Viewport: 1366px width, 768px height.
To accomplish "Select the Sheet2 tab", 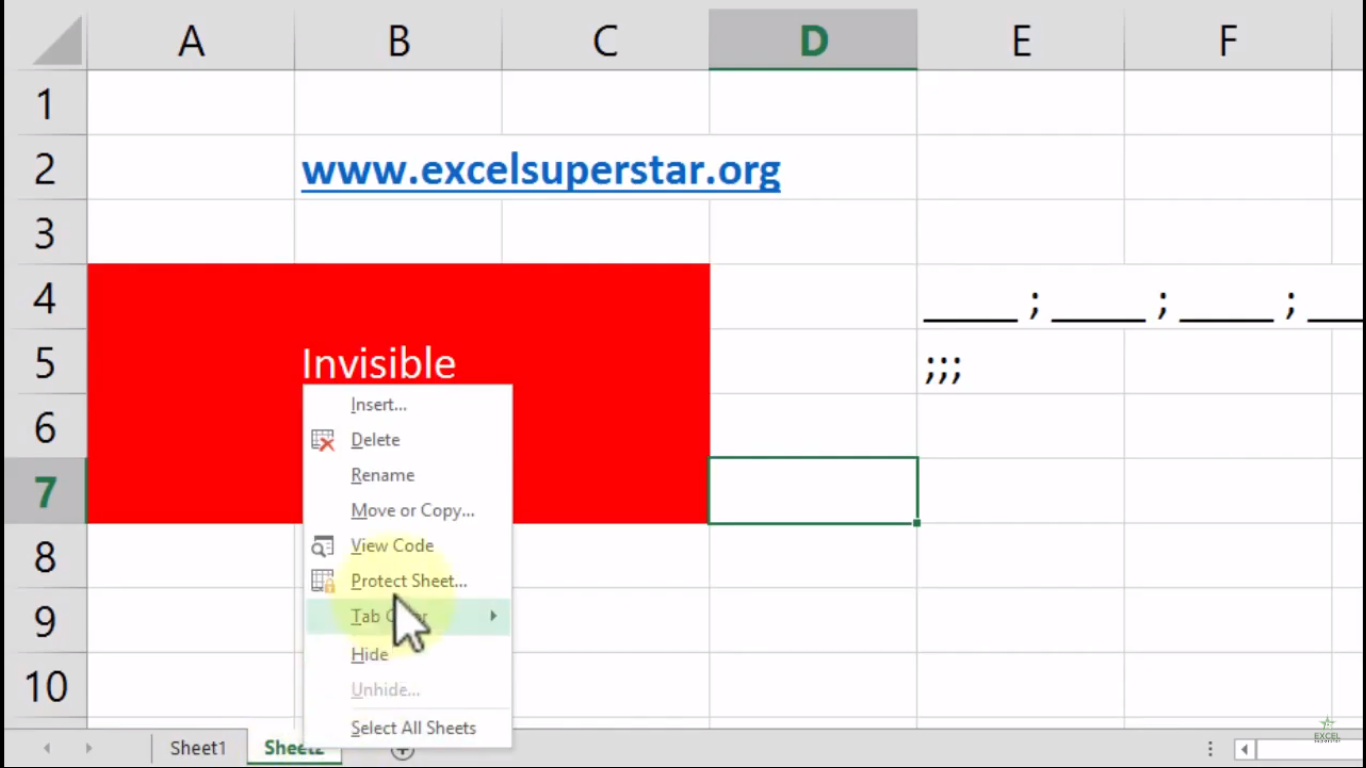I will click(x=294, y=748).
